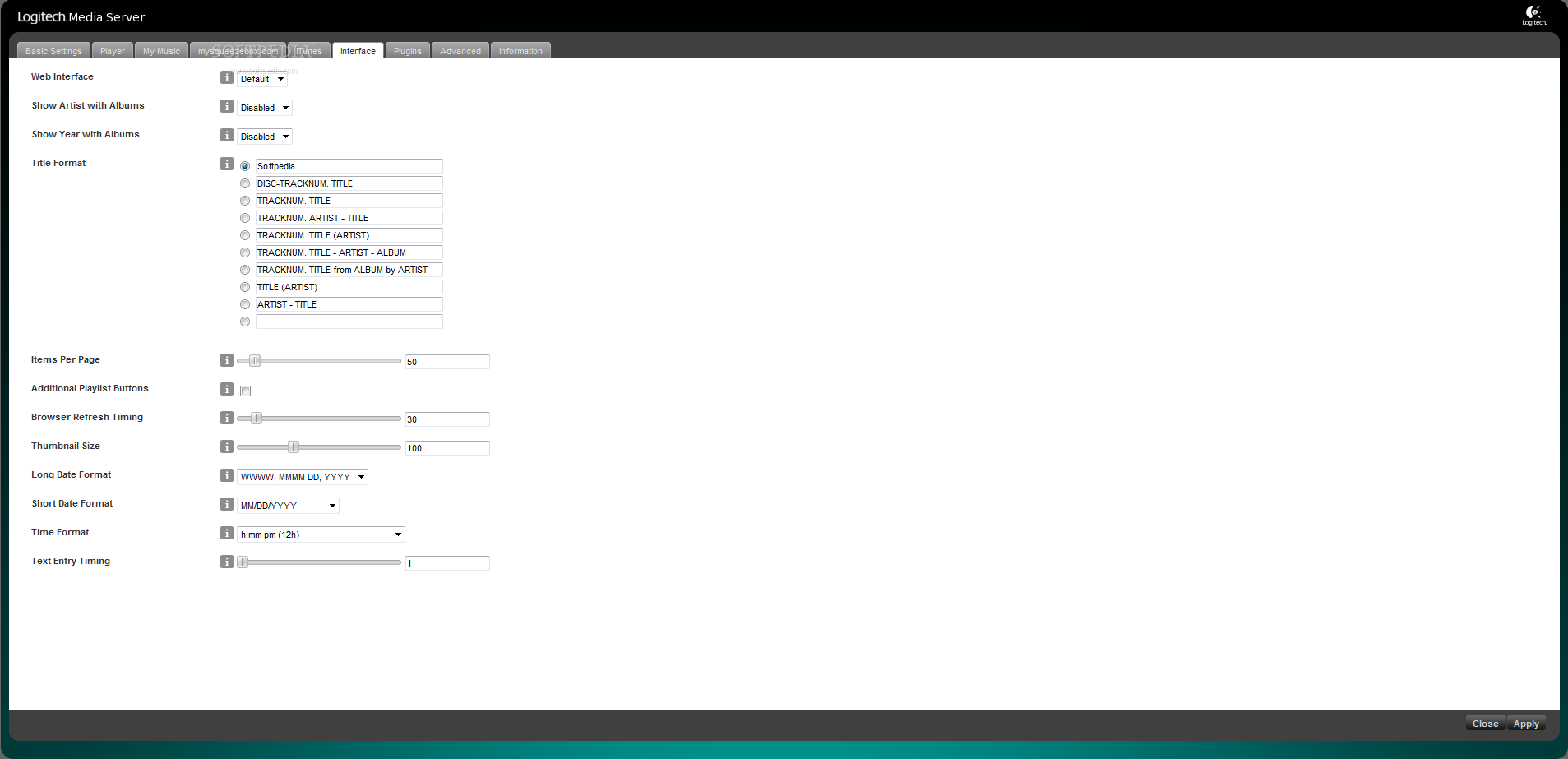
Task: Select the Softpedia title format radio
Action: [x=245, y=166]
